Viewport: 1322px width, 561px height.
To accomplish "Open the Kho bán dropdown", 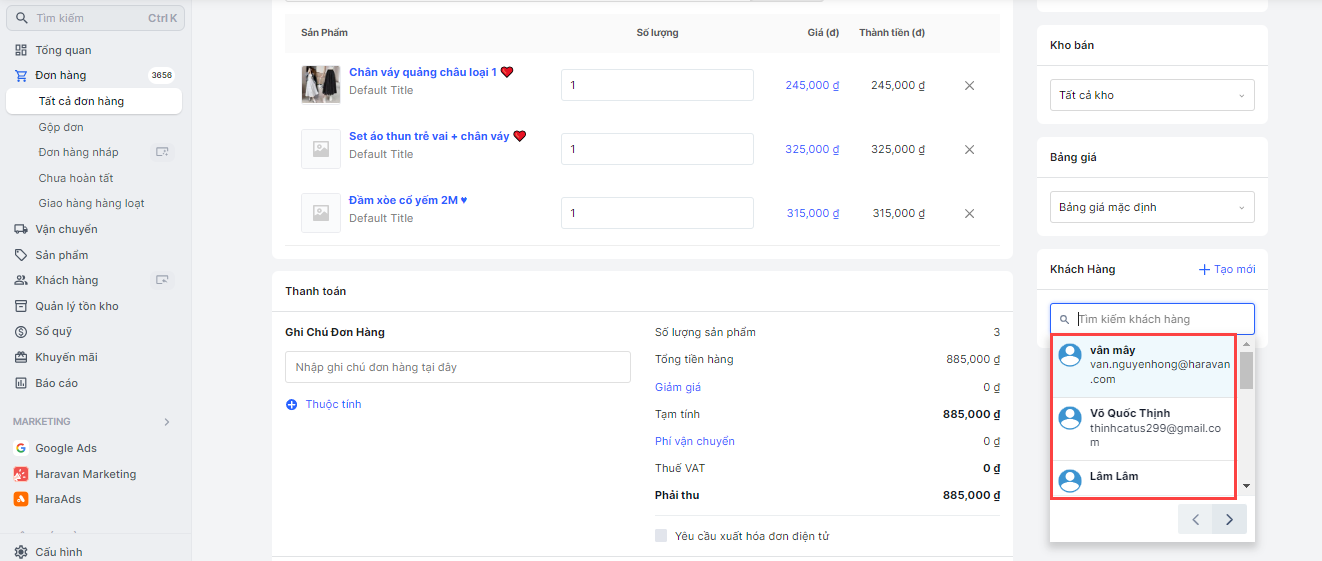I will coord(1152,95).
